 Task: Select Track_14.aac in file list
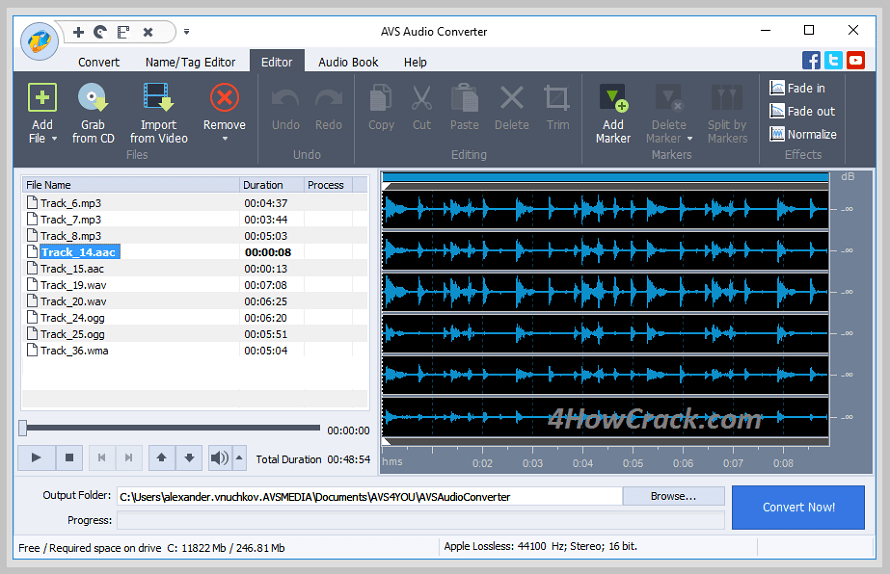(x=195, y=252)
